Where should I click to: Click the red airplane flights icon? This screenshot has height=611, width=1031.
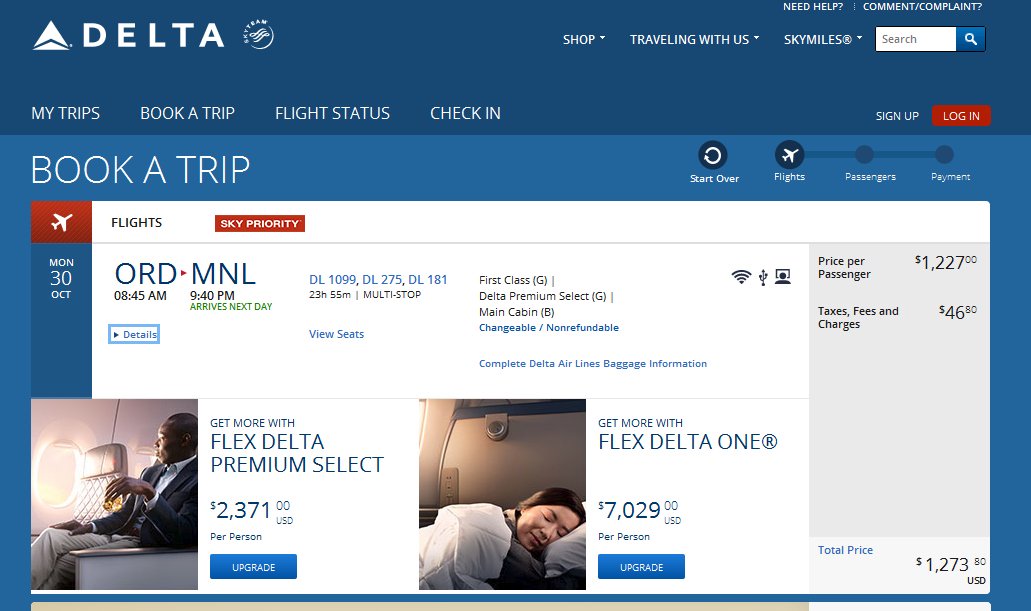pos(61,222)
